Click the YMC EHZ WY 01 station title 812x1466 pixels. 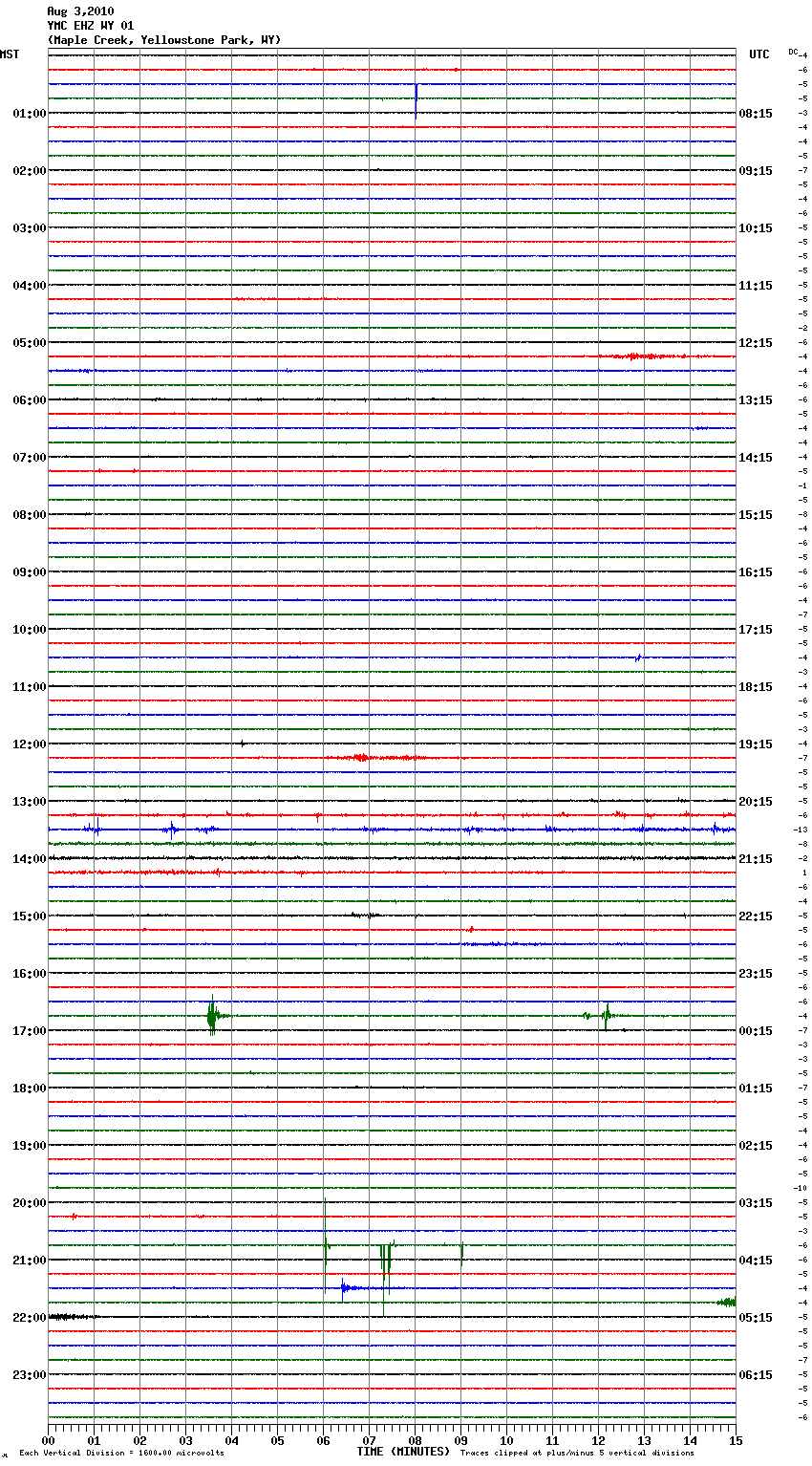click(x=91, y=26)
